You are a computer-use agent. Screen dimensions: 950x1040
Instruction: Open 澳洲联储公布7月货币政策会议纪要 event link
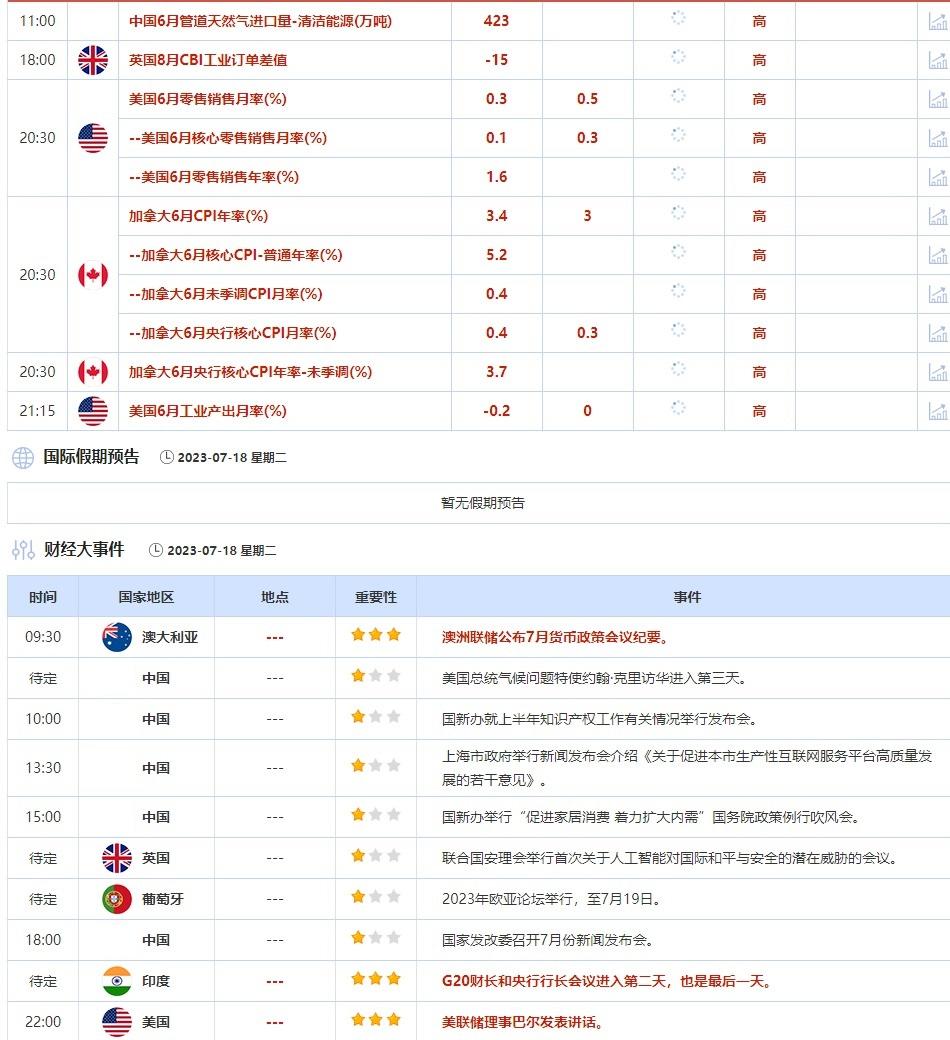tap(555, 637)
